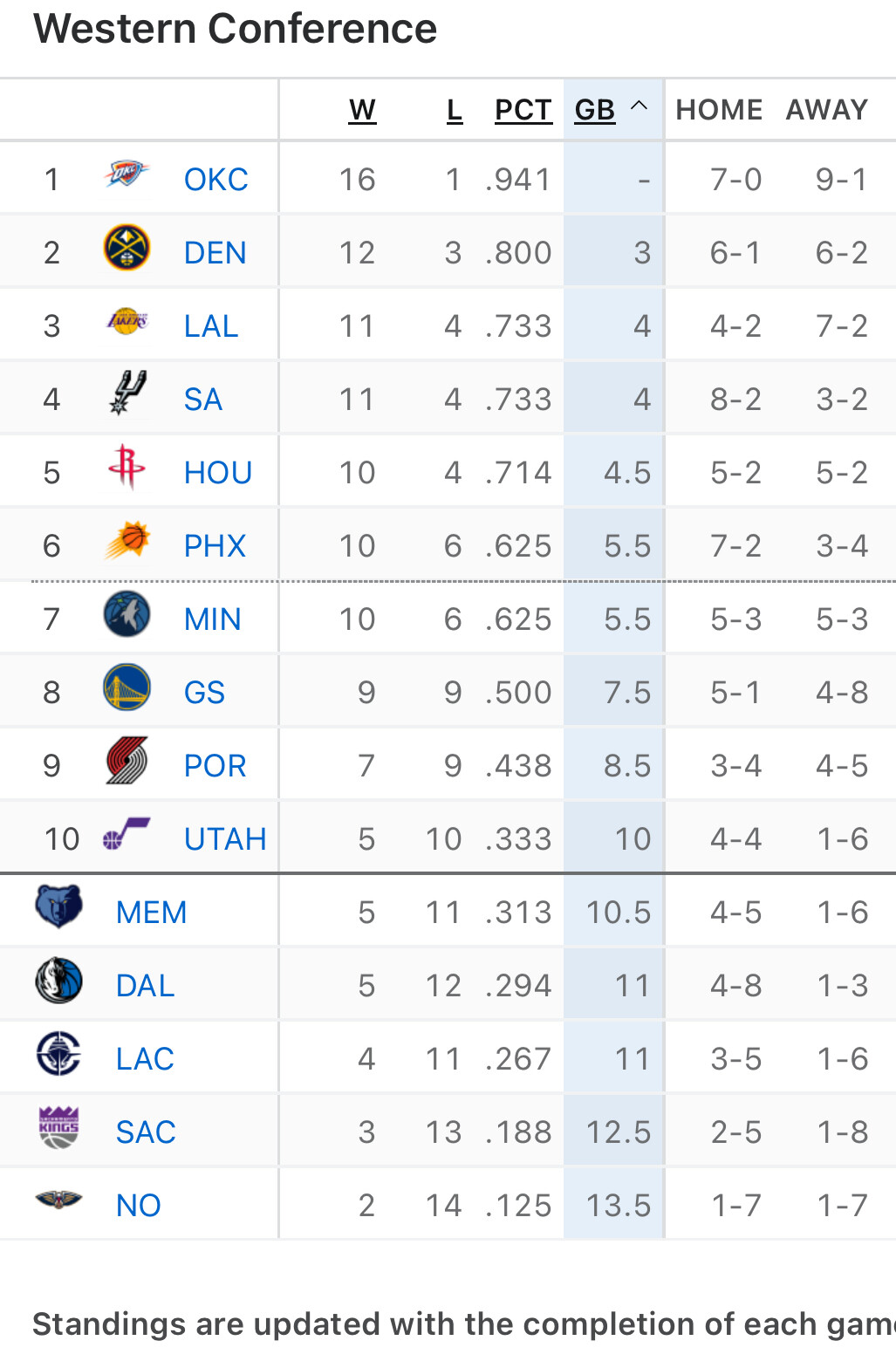
Task: Sort standings by the L column
Action: 455,110
